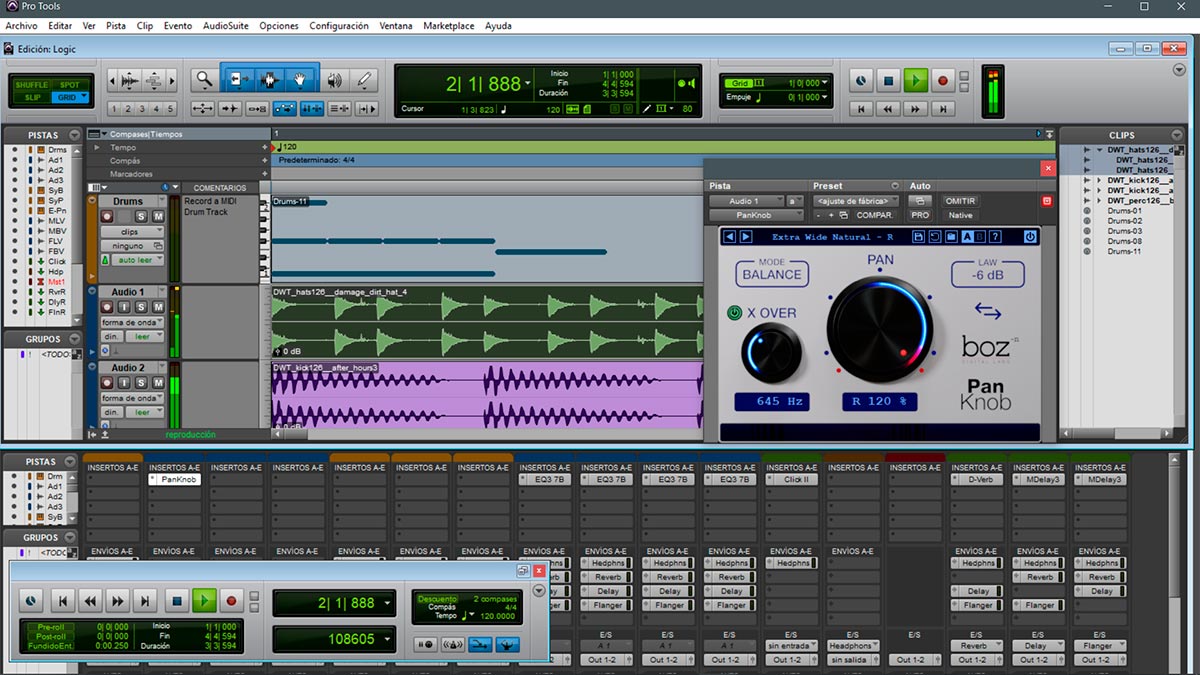Expand the Tempo ruler

[x=97, y=147]
